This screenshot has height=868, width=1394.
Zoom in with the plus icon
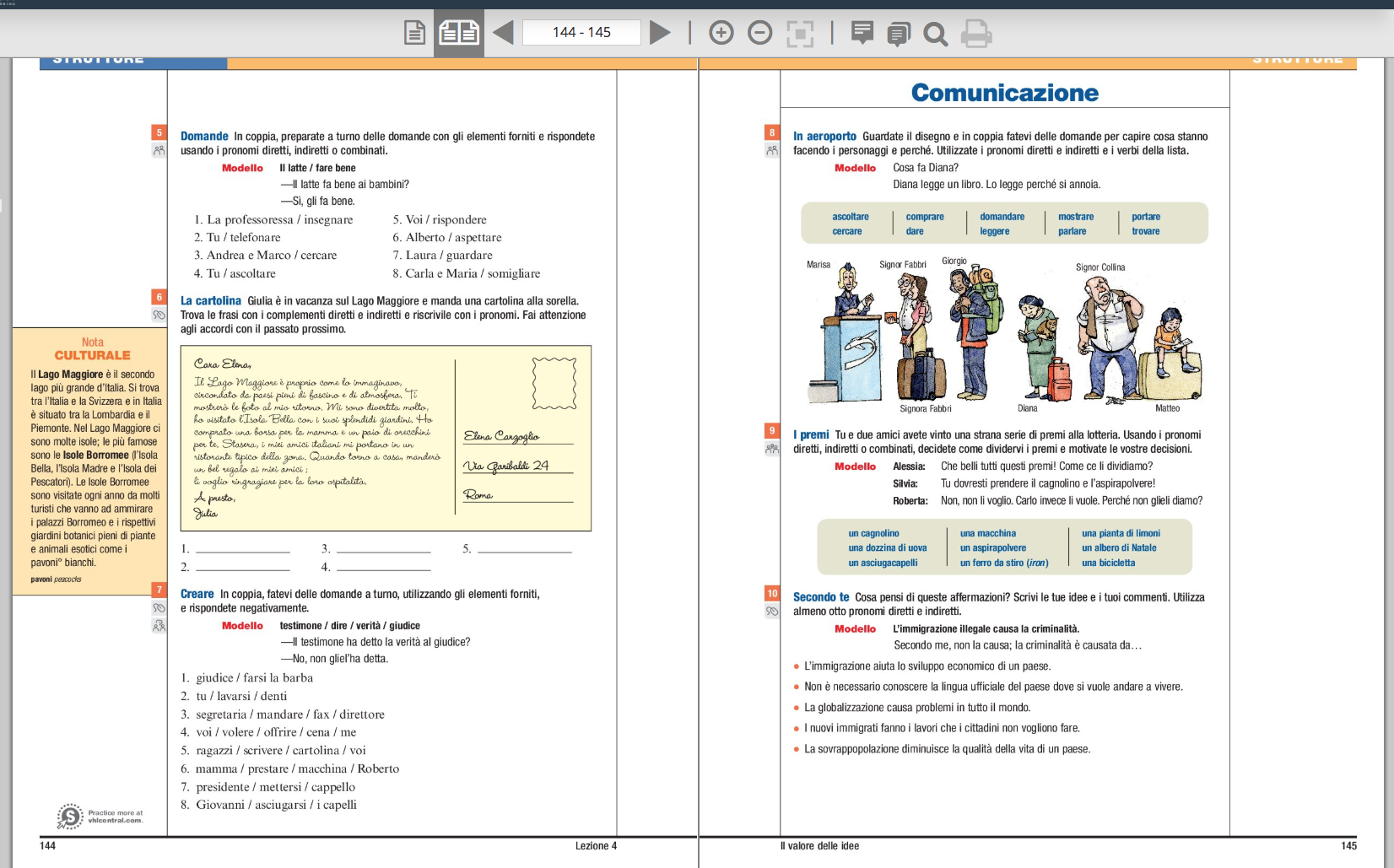coord(721,33)
